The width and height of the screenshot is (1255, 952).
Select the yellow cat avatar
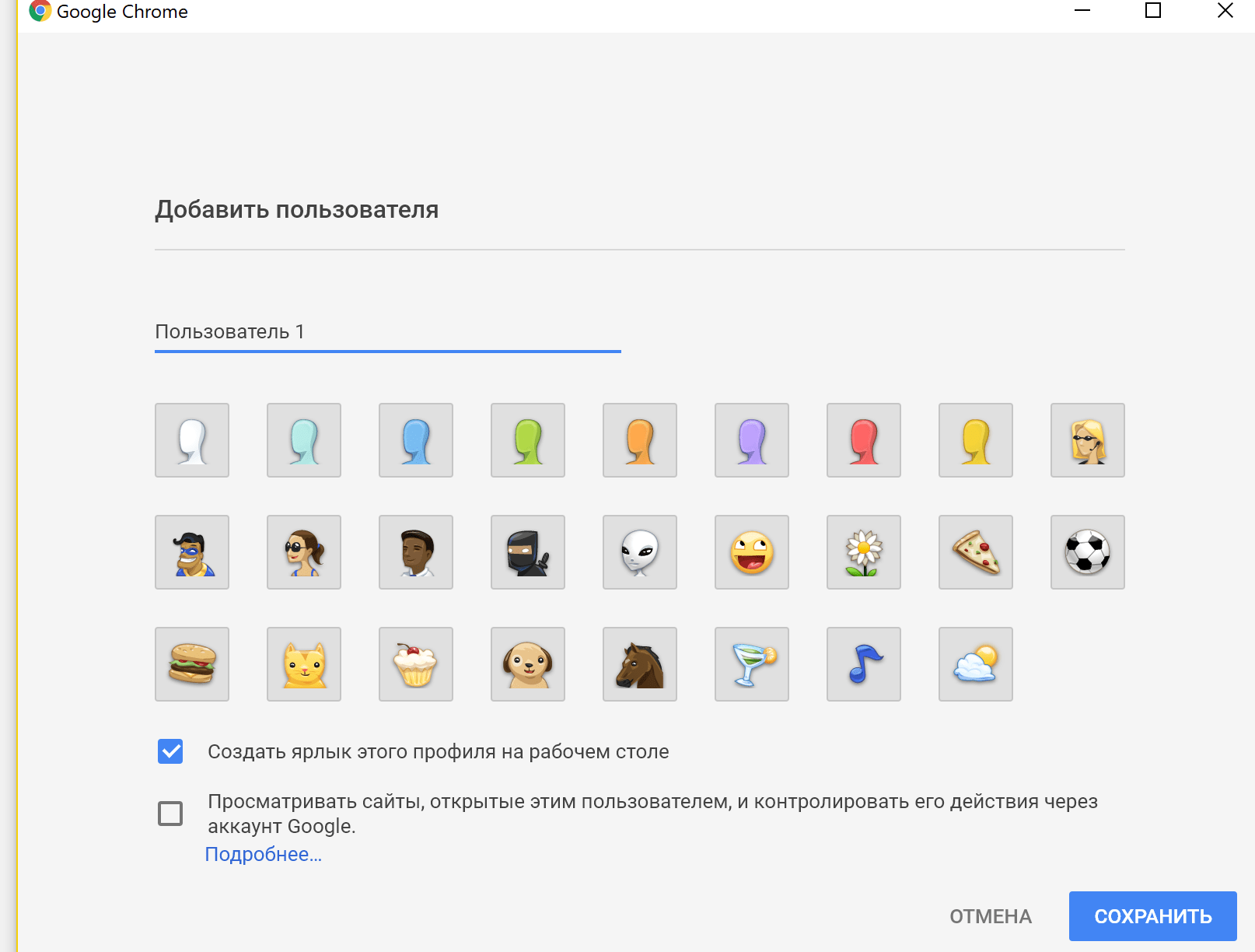point(304,664)
